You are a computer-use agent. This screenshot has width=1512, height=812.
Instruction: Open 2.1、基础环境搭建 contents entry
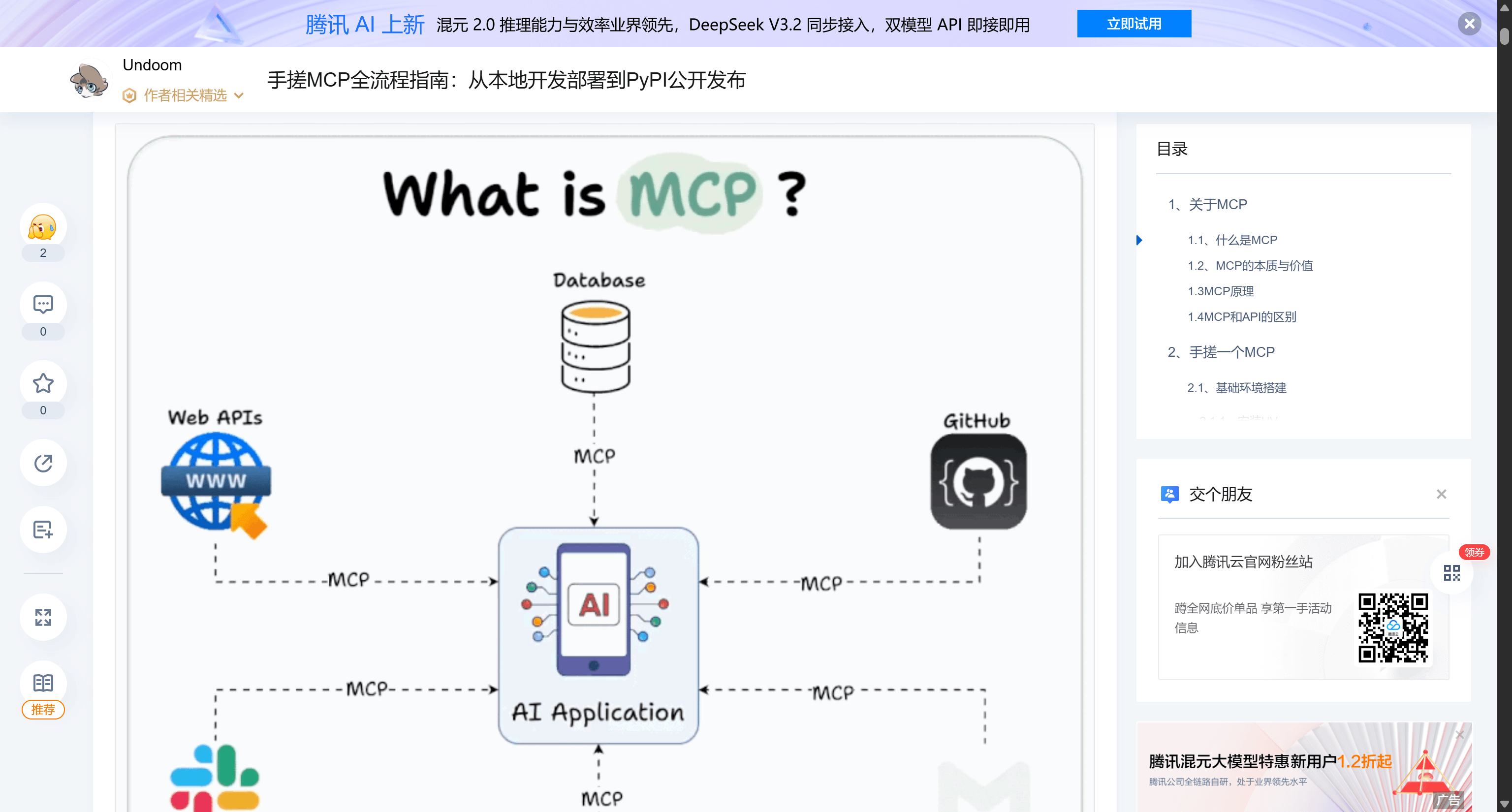[x=1237, y=388]
